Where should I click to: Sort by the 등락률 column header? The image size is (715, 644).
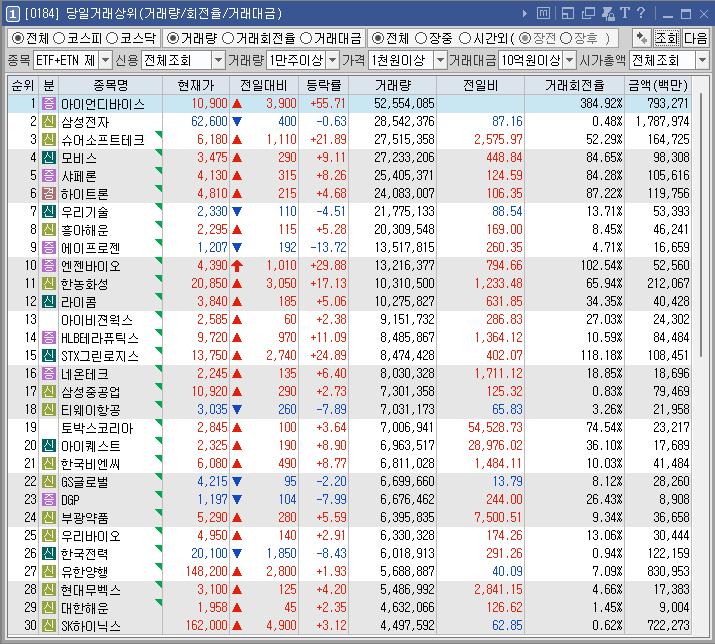coord(324,85)
